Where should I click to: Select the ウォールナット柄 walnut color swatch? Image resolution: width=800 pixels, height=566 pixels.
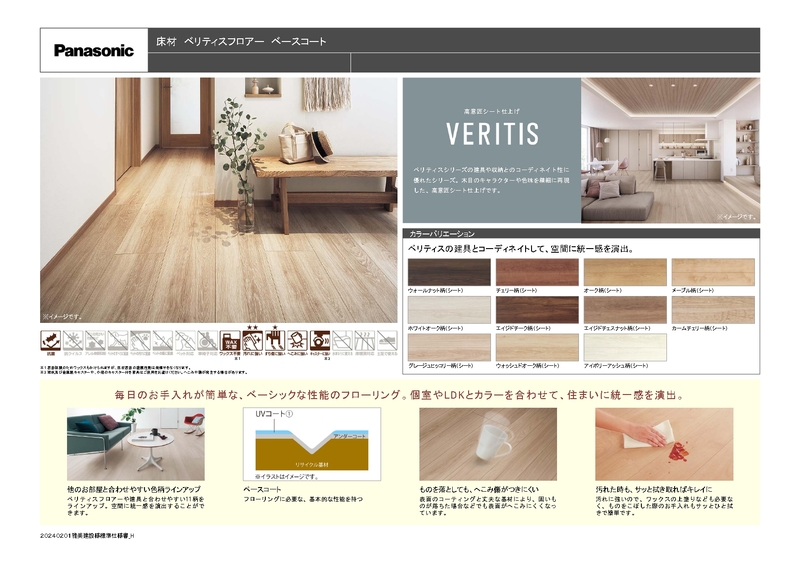click(x=449, y=272)
